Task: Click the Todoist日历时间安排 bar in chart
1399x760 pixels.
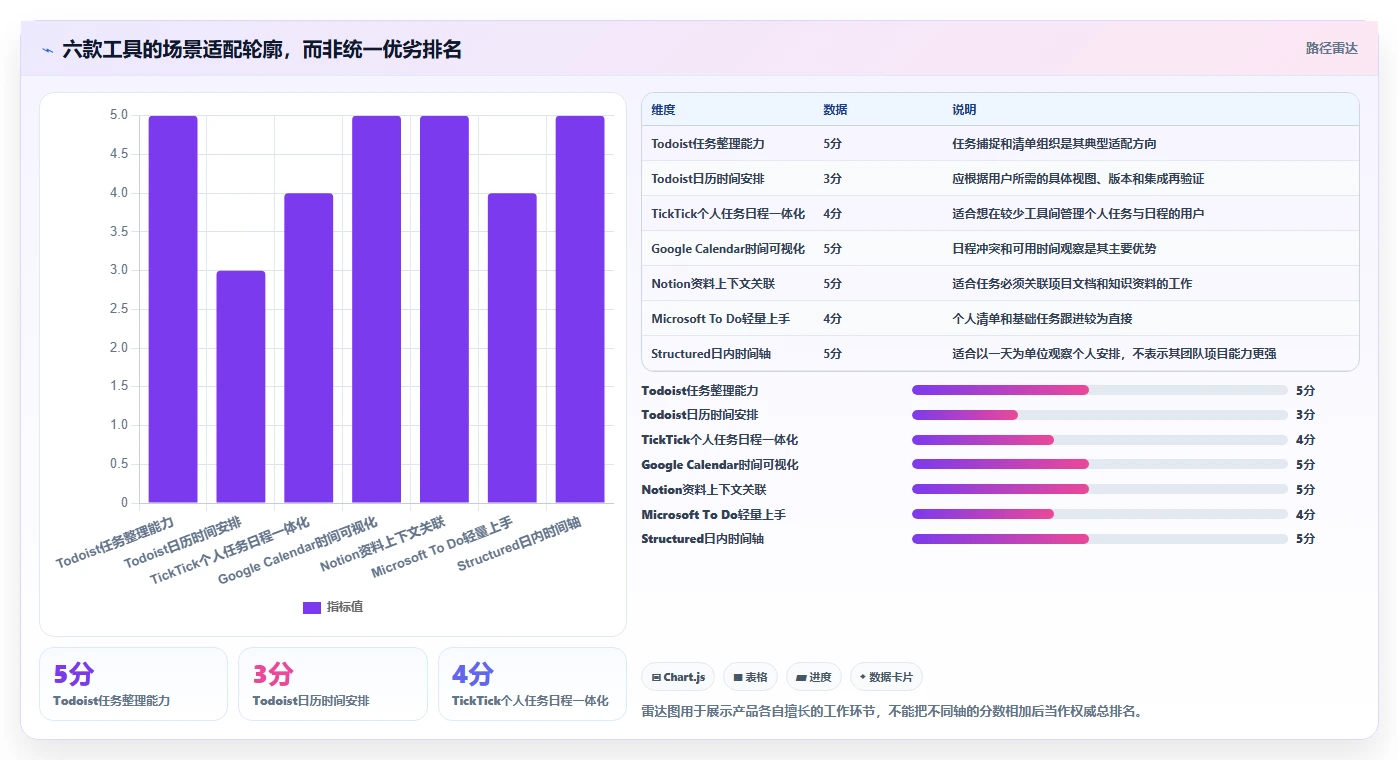Action: coord(241,386)
